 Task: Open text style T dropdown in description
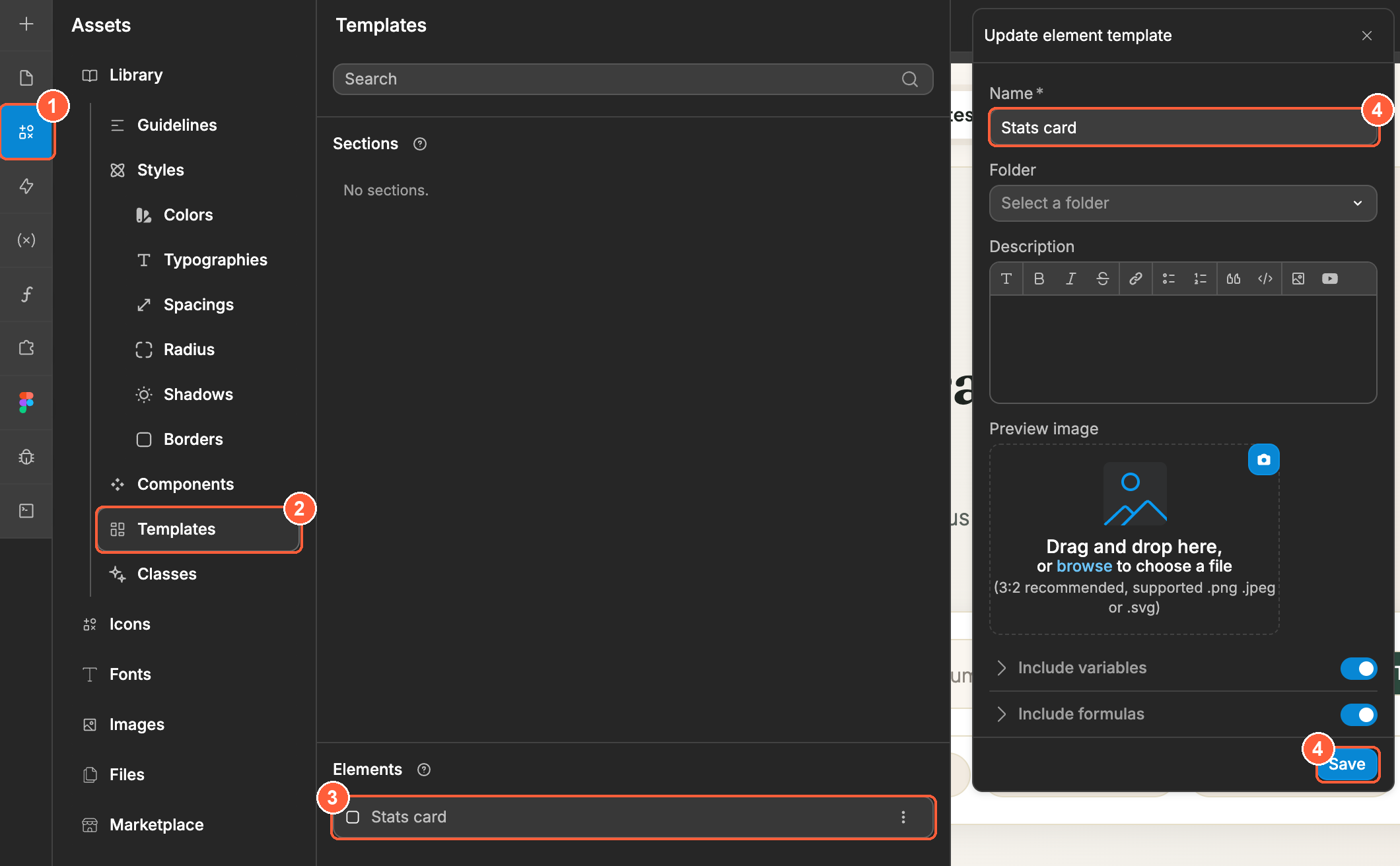tap(1006, 279)
